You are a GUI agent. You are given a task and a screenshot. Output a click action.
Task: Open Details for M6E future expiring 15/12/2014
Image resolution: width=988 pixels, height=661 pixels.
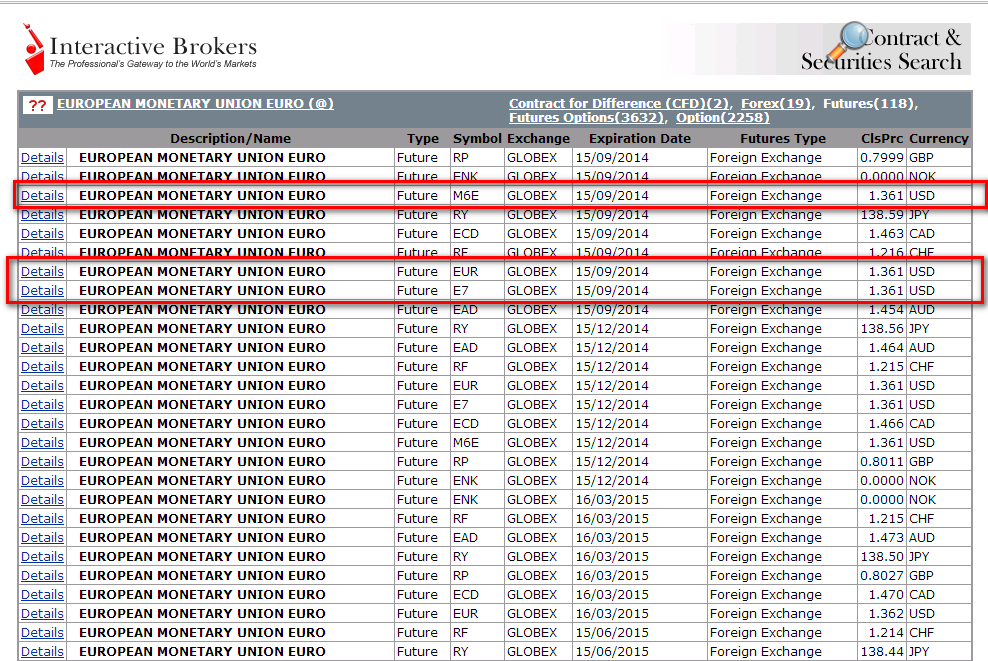[42, 442]
